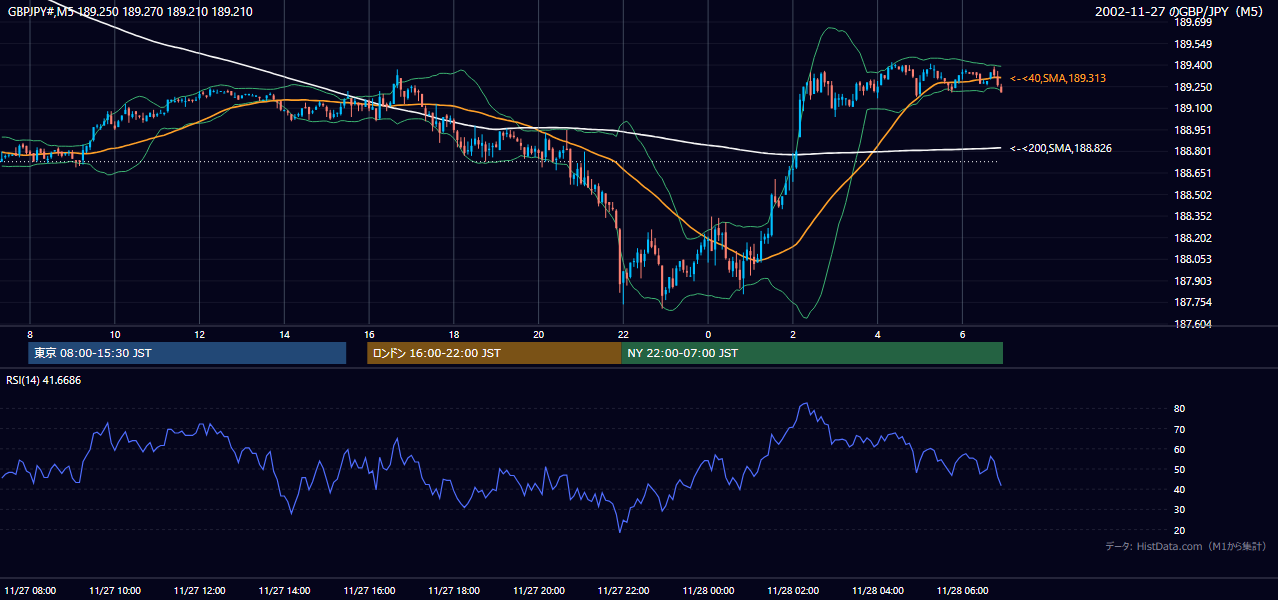Click hour tick 10 under price chart
This screenshot has width=1278, height=600.
[115, 334]
